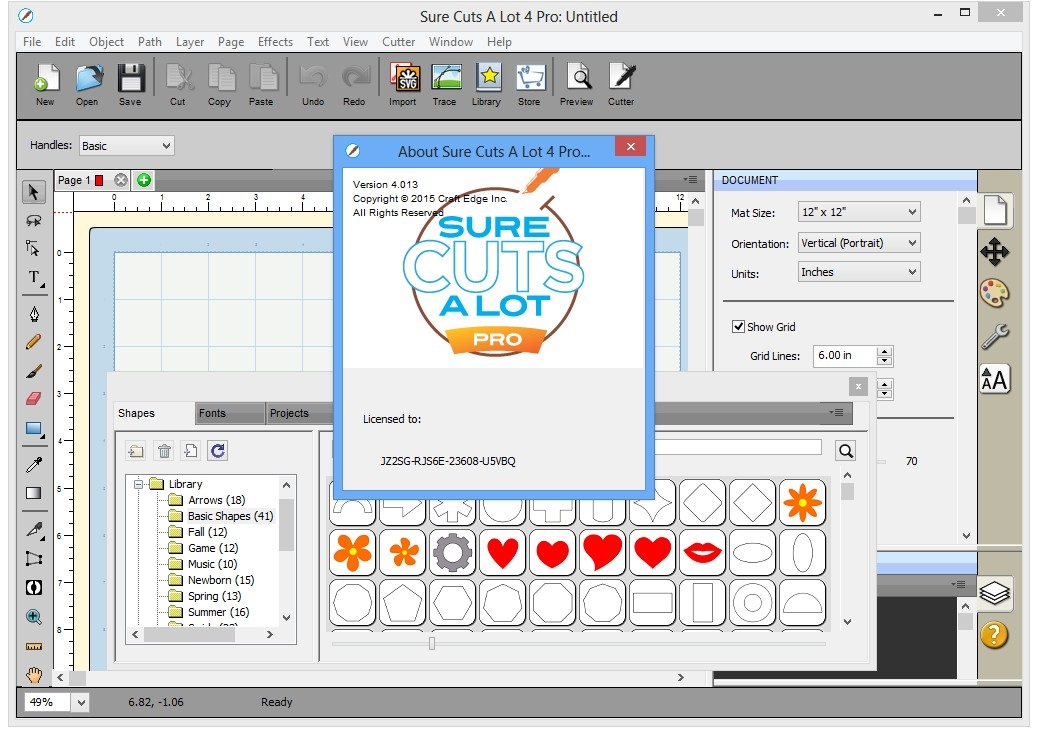Select the Basic Shapes (41) folder
Viewport: 1038px width, 732px height.
pyautogui.click(x=230, y=516)
